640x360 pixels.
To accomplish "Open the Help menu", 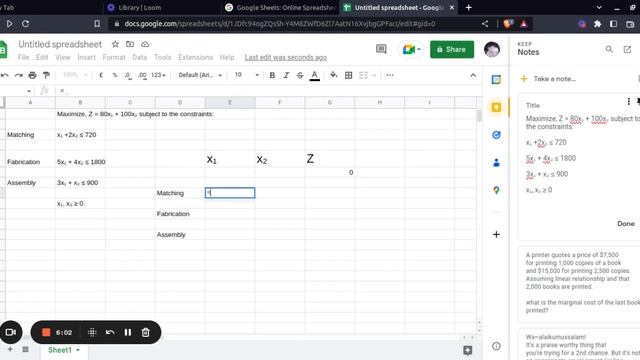I will pos(227,57).
